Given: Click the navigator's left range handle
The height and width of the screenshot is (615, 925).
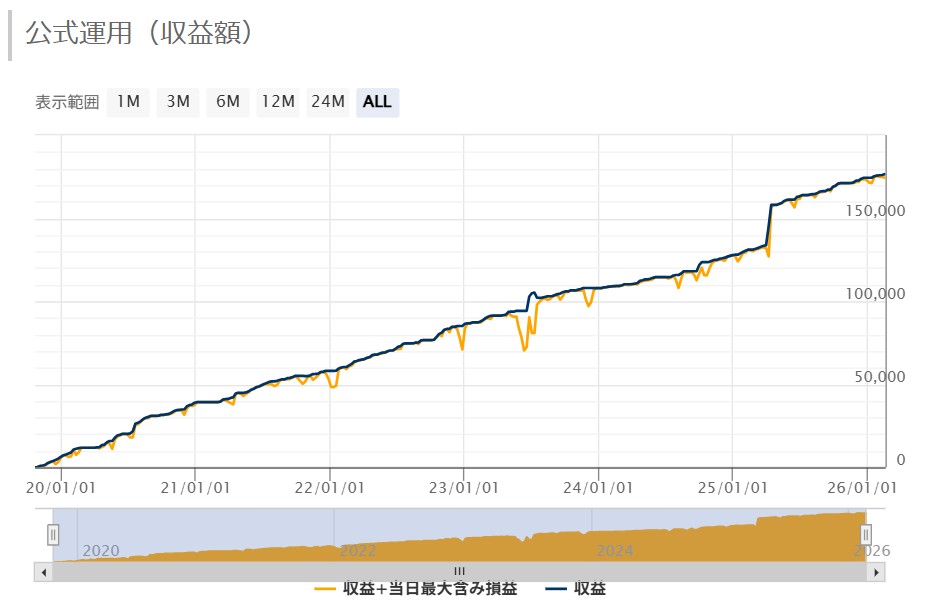Looking at the screenshot, I should [x=53, y=535].
